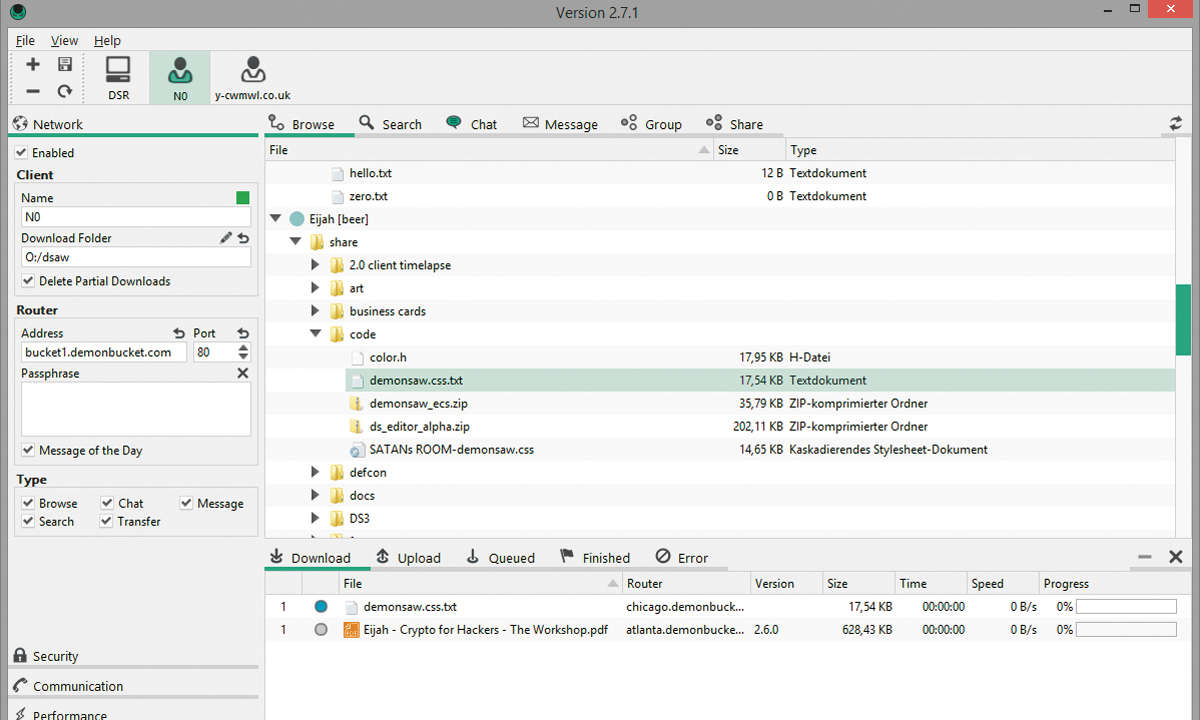This screenshot has width=1200, height=720.
Task: Increase the port number with stepper
Action: coord(243,348)
